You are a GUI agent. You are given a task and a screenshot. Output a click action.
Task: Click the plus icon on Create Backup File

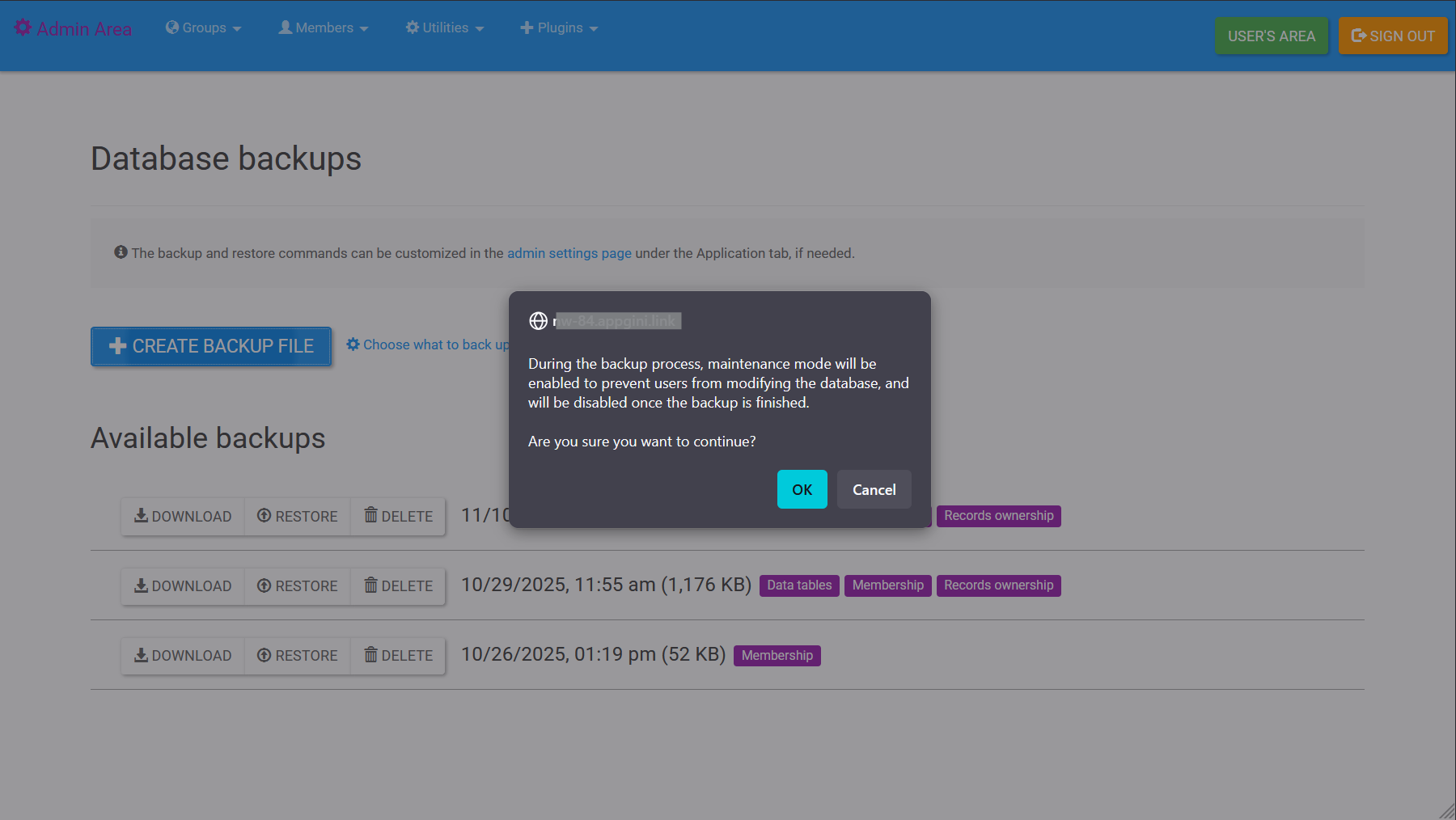pos(117,346)
